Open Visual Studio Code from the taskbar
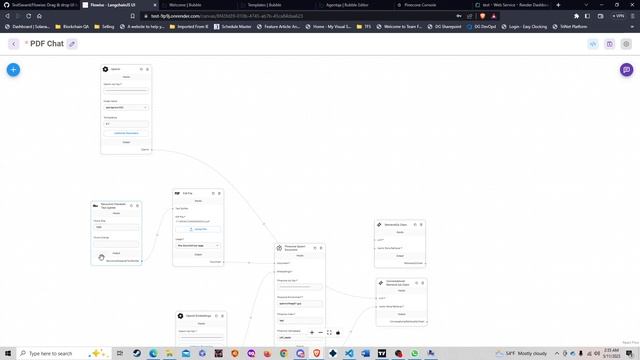Screen dimensions: 640x360 (349, 353)
